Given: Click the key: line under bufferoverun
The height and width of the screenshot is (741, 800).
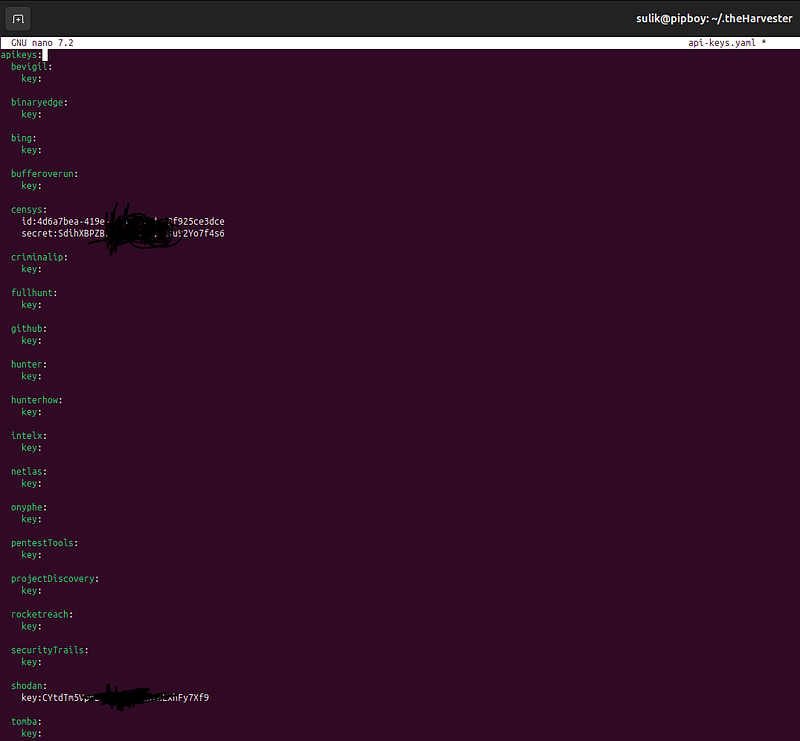Looking at the screenshot, I should click(x=32, y=186).
